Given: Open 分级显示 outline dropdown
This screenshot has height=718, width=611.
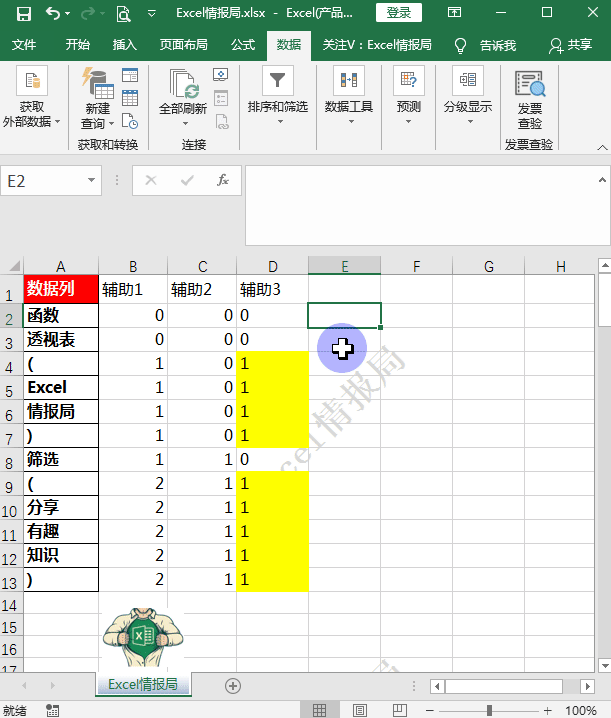Looking at the screenshot, I should point(468,97).
